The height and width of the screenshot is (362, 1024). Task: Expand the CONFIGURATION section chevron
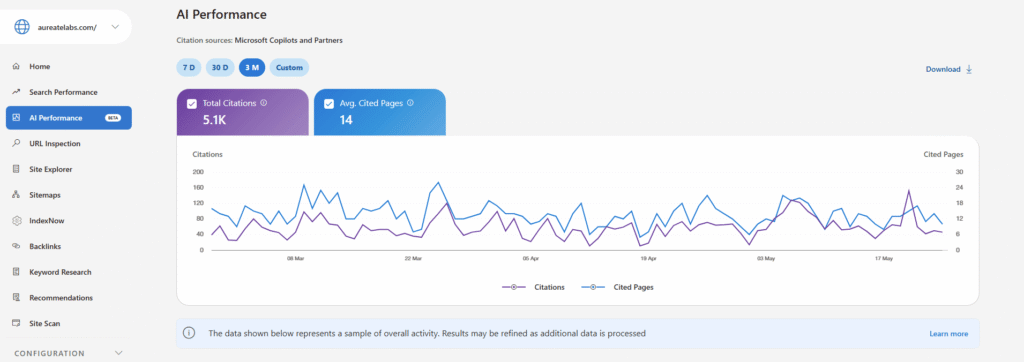pyautogui.click(x=118, y=353)
